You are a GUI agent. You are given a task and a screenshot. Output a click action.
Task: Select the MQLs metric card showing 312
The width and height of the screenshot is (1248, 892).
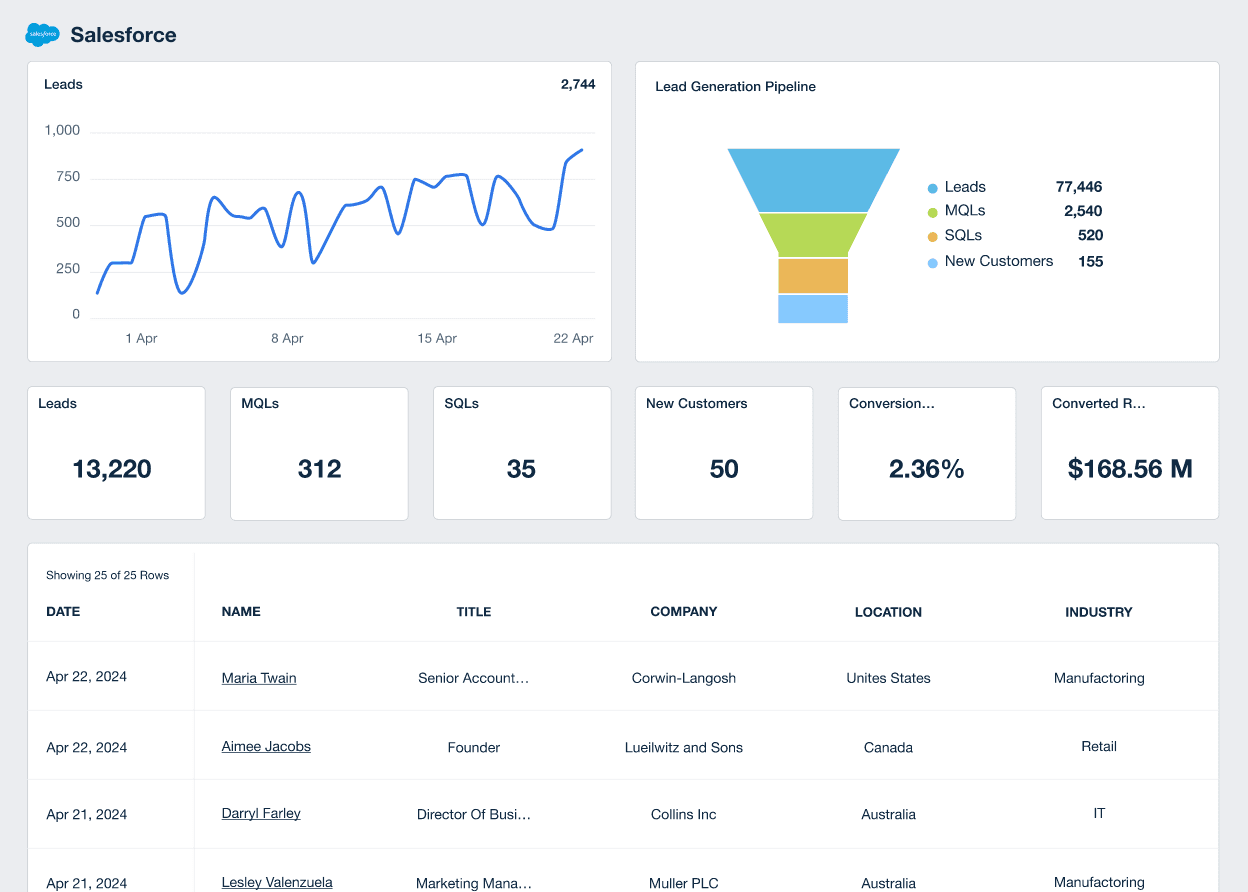click(319, 453)
